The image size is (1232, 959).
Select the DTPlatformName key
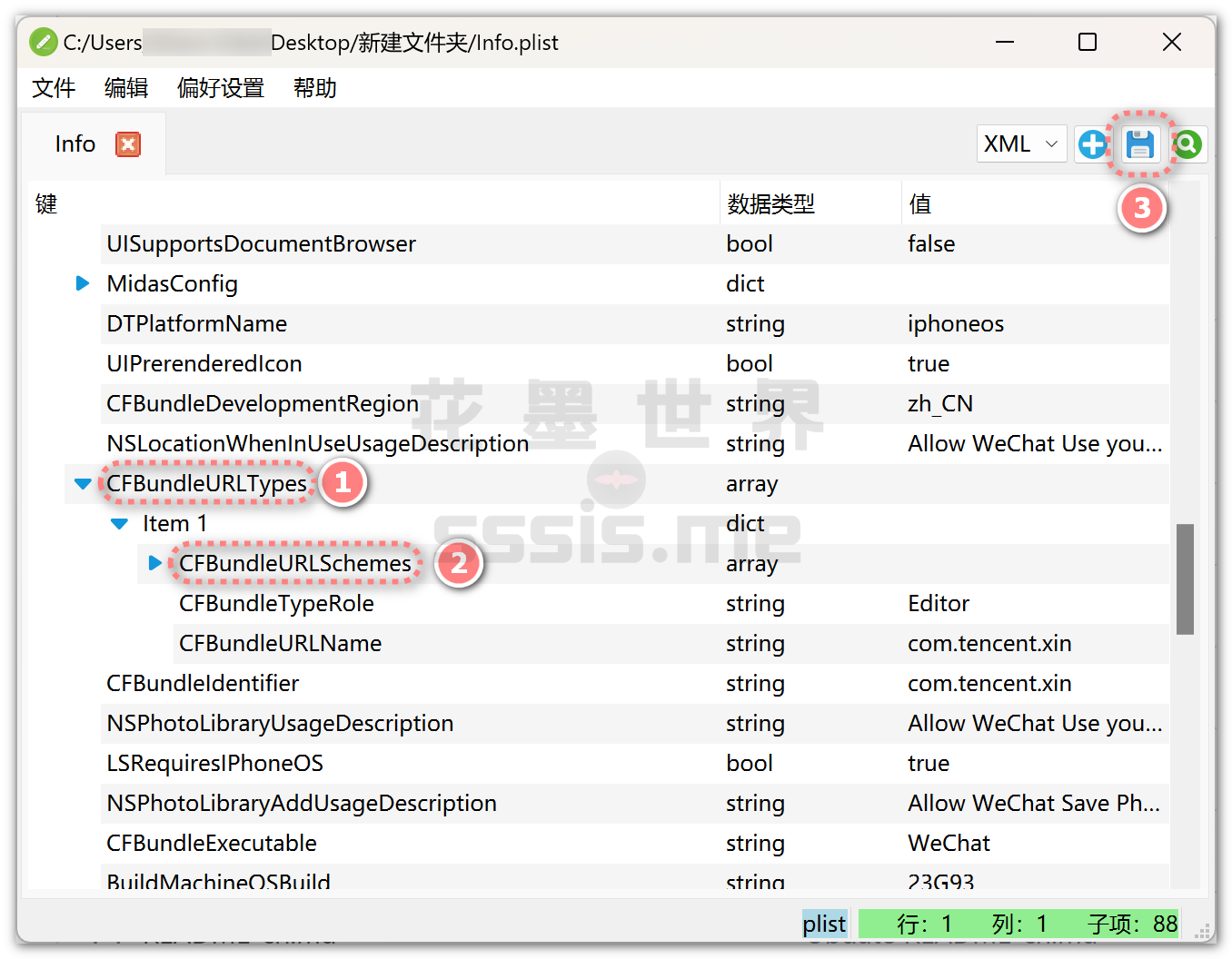point(196,323)
